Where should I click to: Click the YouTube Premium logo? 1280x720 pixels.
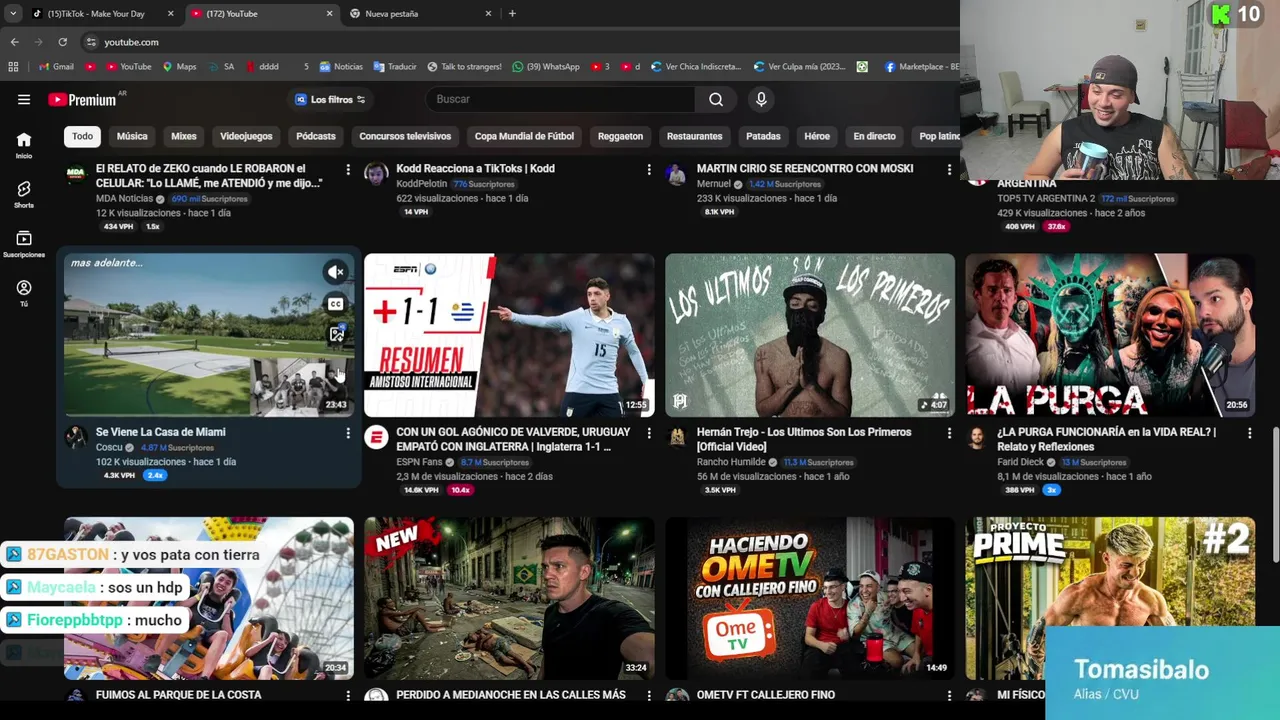(82, 100)
